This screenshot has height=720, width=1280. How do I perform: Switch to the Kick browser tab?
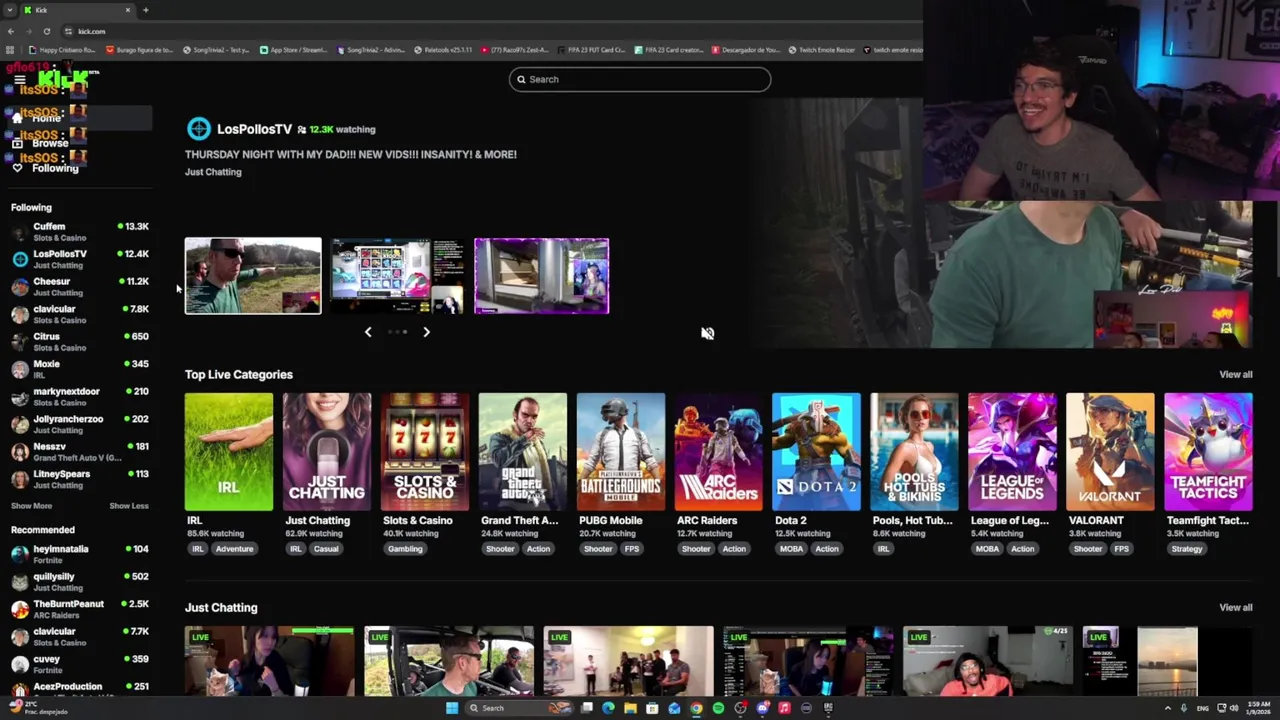click(x=78, y=10)
